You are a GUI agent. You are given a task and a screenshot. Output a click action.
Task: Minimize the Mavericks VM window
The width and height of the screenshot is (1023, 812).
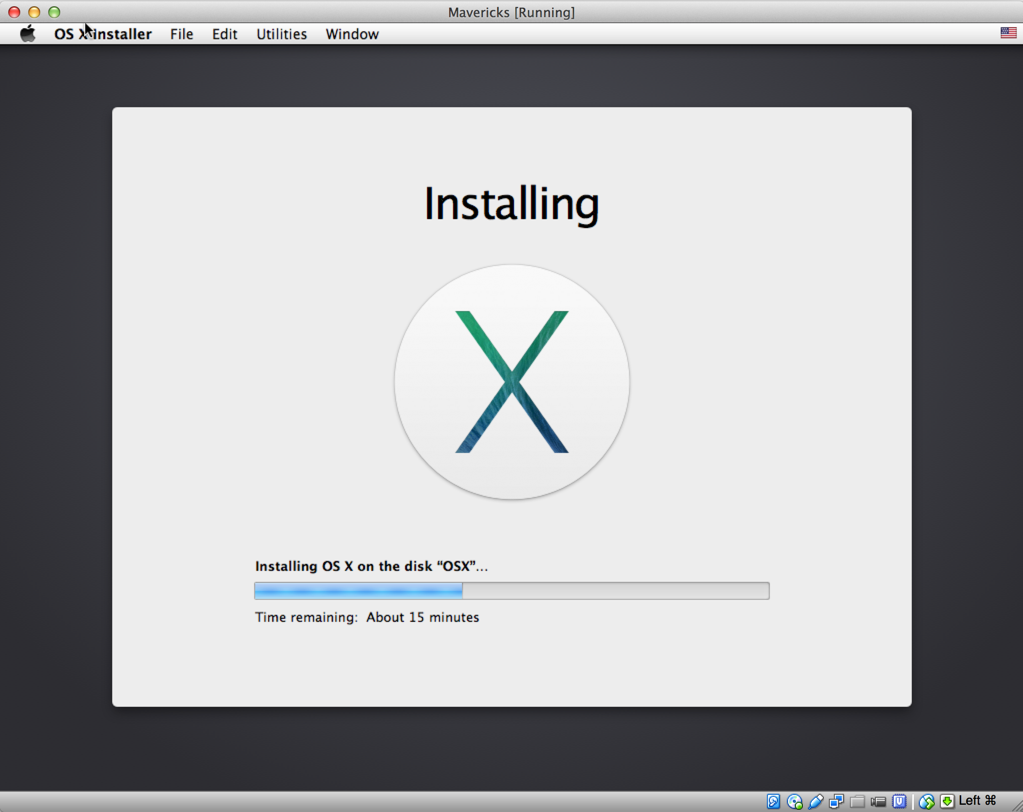[34, 12]
